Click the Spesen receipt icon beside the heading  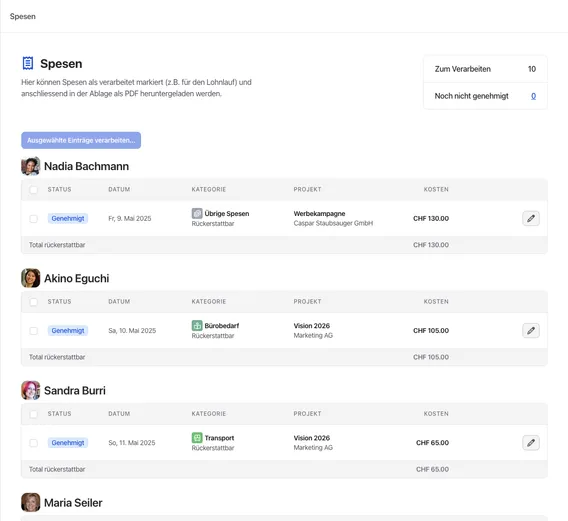pos(28,63)
